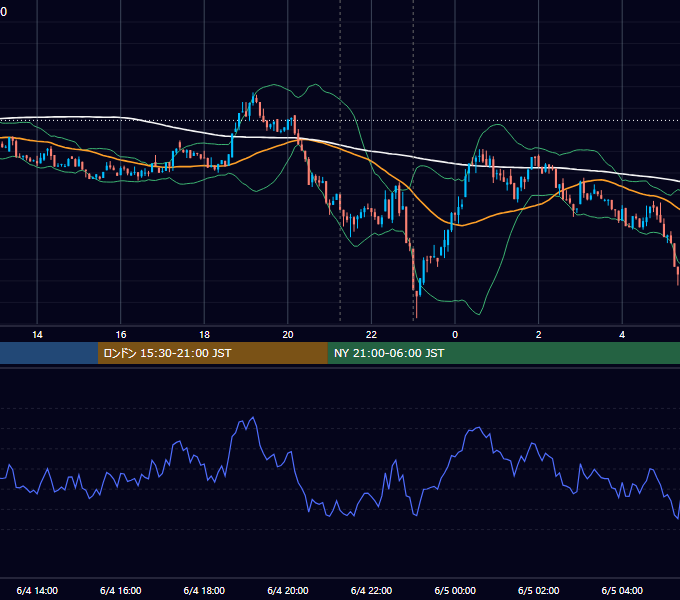Click the ロンドン 15:30-21:00 JST session bar
Screen dimensions: 680x600
pyautogui.click(x=212, y=353)
